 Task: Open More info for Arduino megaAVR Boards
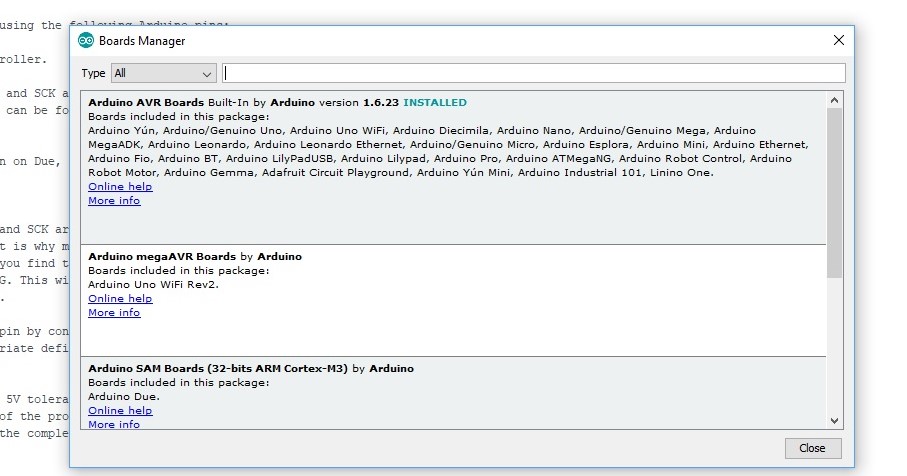114,312
